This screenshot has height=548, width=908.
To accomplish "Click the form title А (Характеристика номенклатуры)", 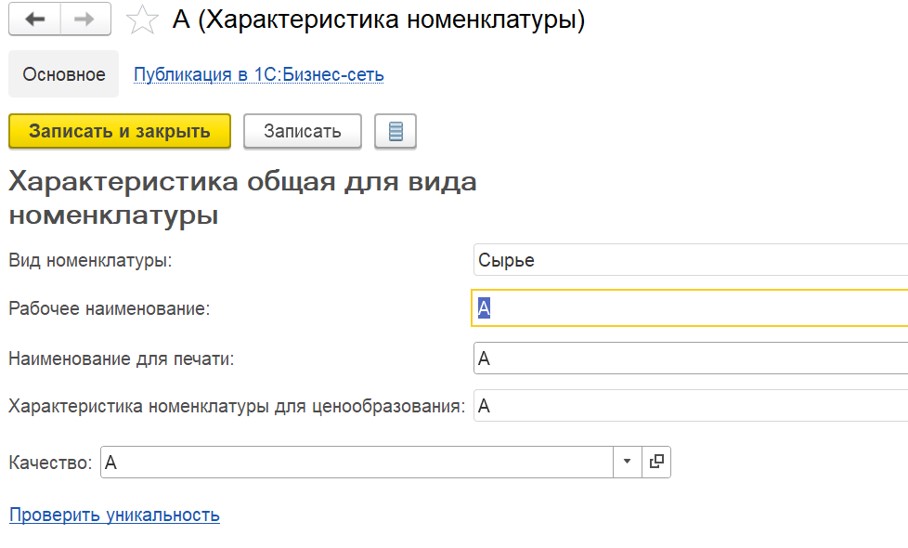I will point(379,20).
